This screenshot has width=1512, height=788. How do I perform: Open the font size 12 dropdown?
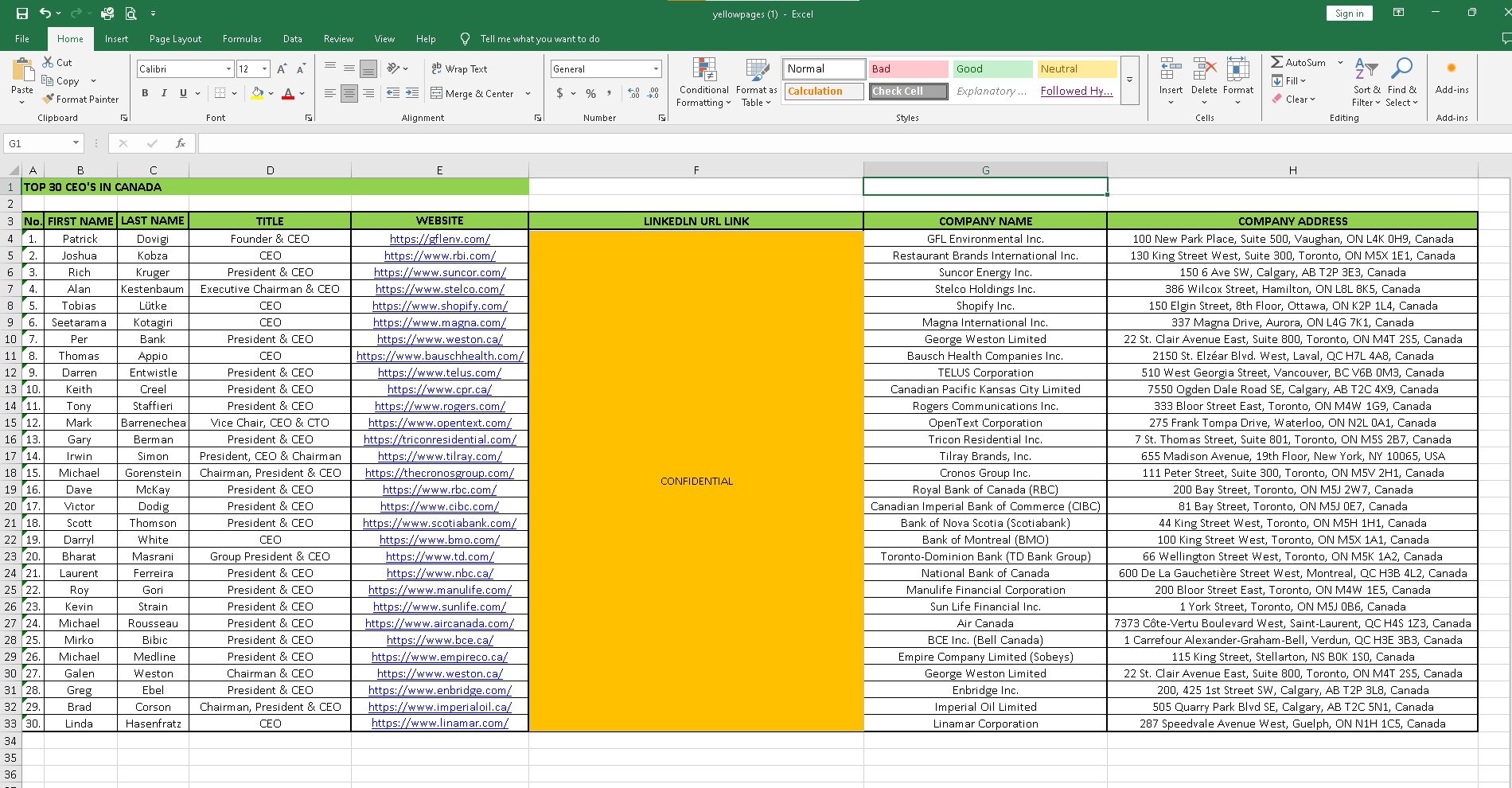tap(265, 69)
